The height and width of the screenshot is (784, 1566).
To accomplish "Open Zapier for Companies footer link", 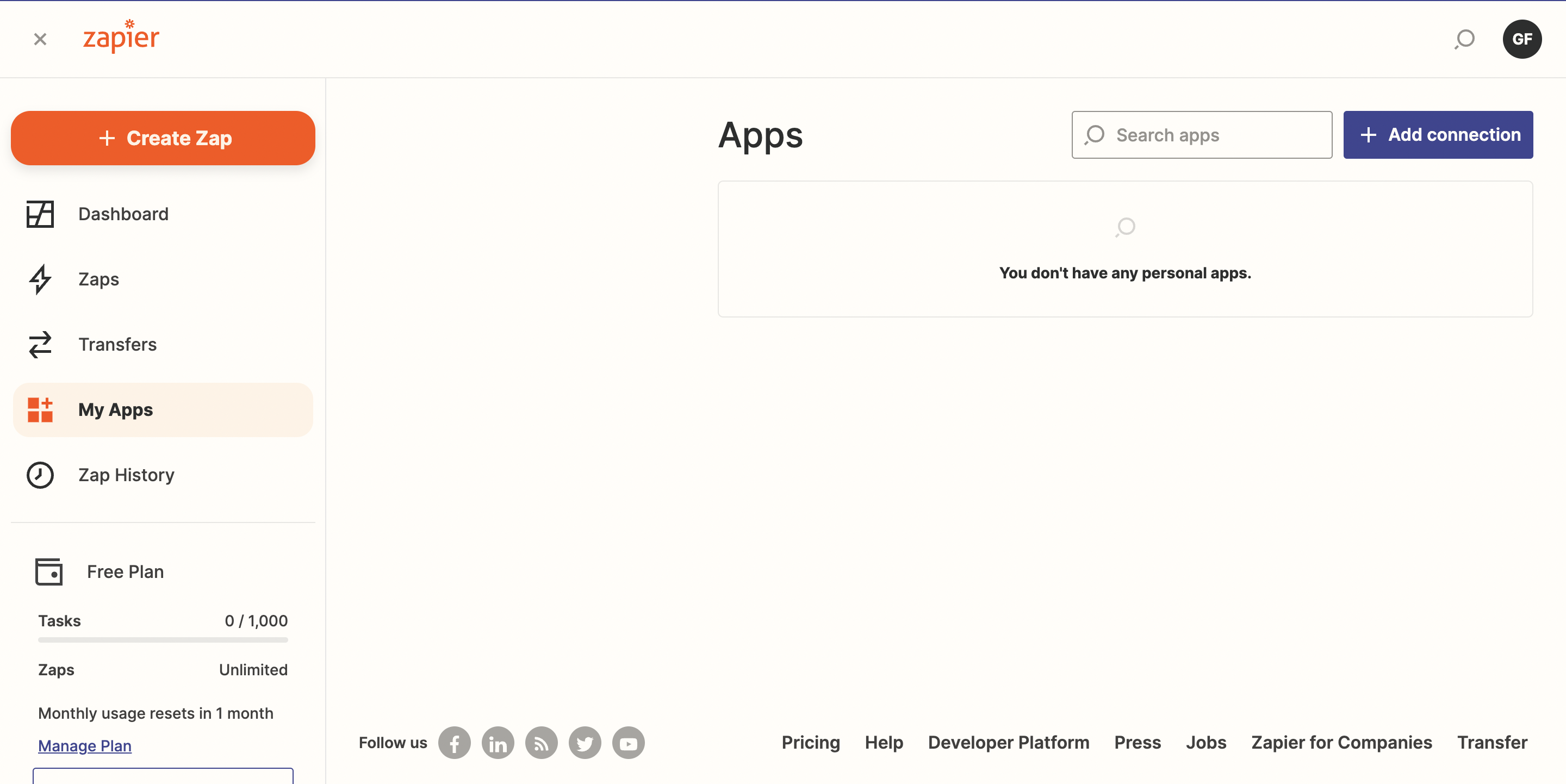I will point(1341,743).
